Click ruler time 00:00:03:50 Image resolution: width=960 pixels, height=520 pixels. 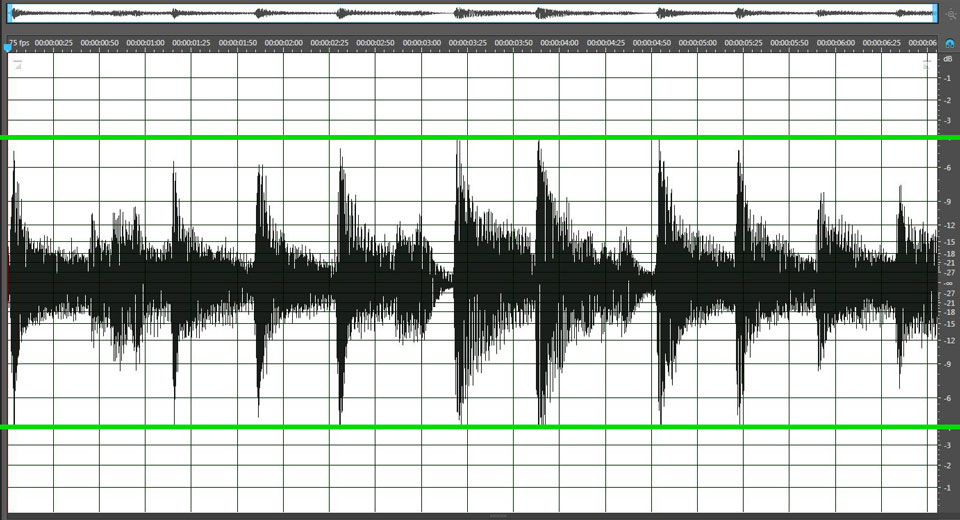click(x=514, y=43)
